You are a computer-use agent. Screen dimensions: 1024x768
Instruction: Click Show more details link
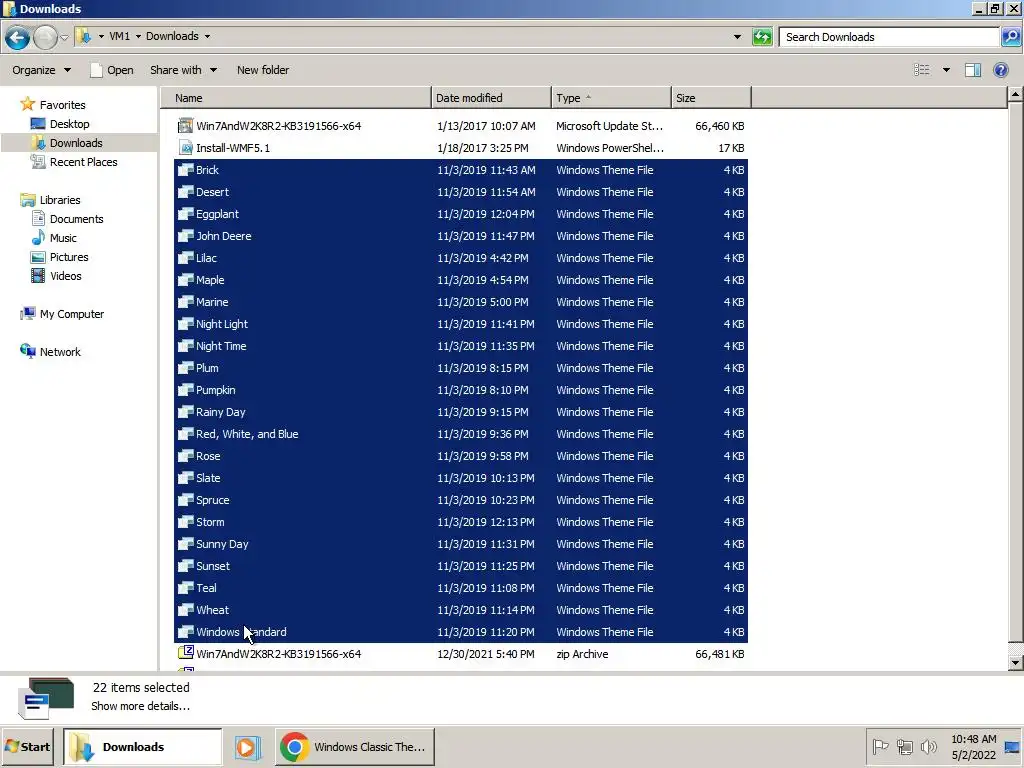140,706
